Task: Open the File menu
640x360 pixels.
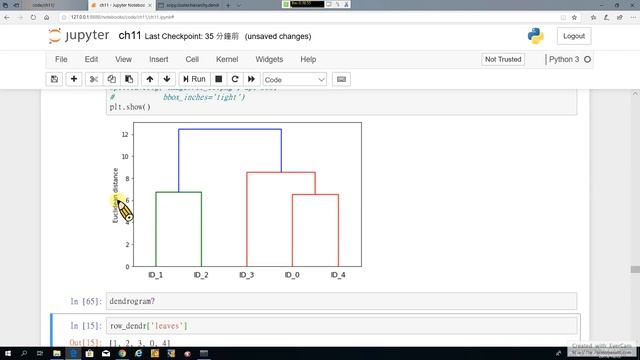Action: click(x=61, y=60)
